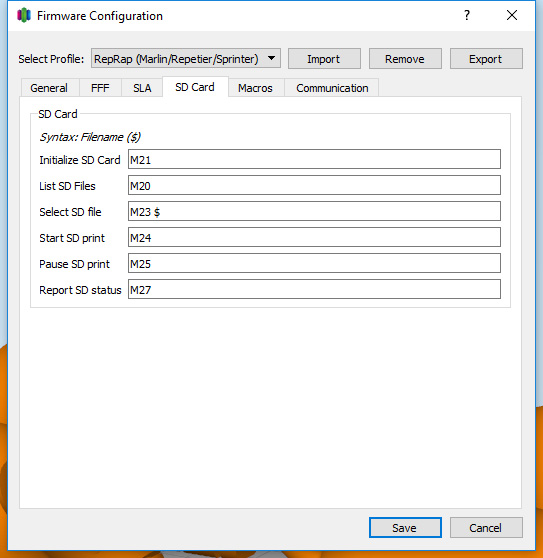Click the Start SD print field
The height and width of the screenshot is (558, 543).
tap(314, 237)
